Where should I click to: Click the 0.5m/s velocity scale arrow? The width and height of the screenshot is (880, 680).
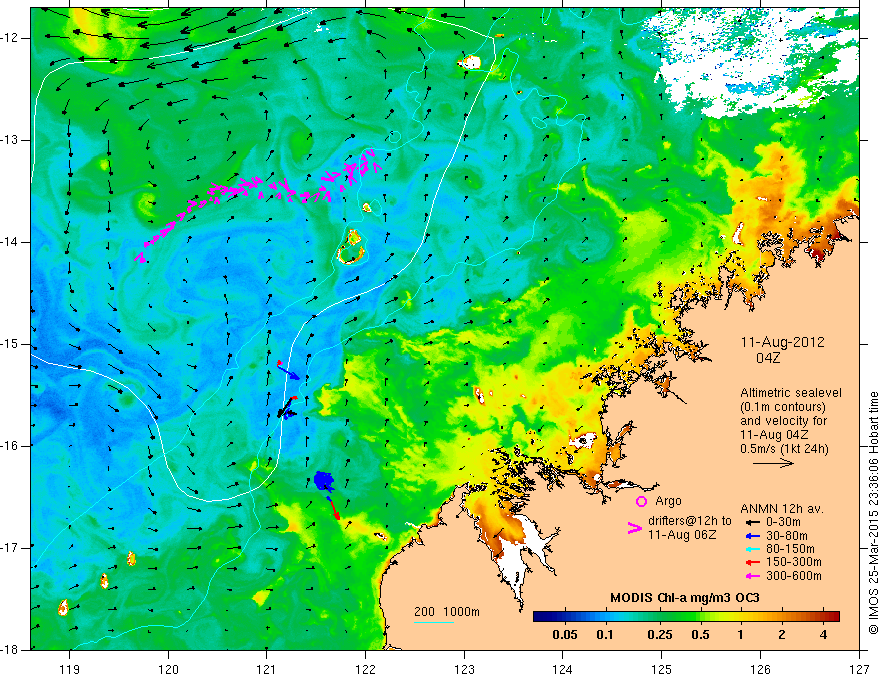tap(773, 463)
